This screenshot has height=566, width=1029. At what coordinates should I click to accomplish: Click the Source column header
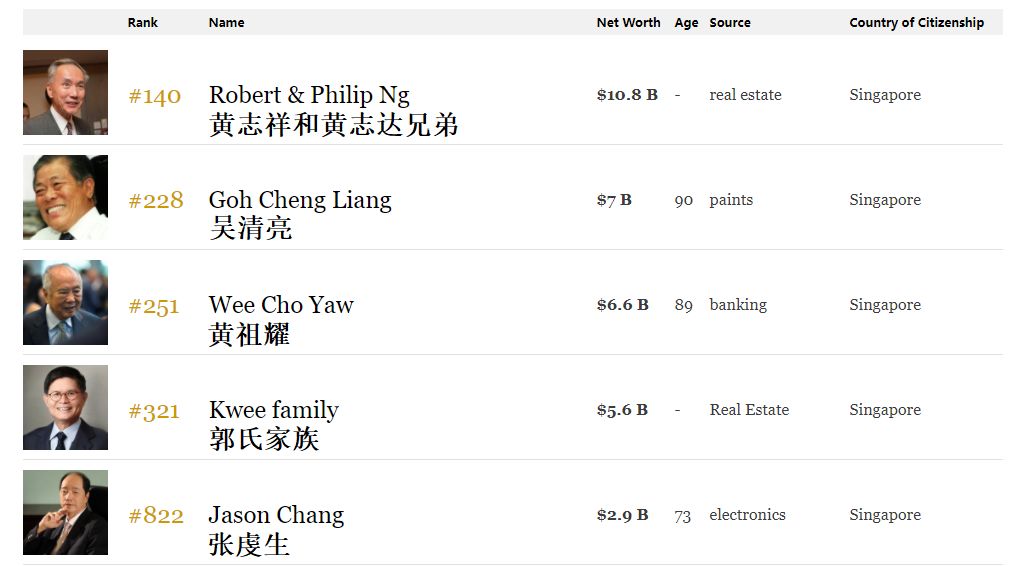point(729,23)
